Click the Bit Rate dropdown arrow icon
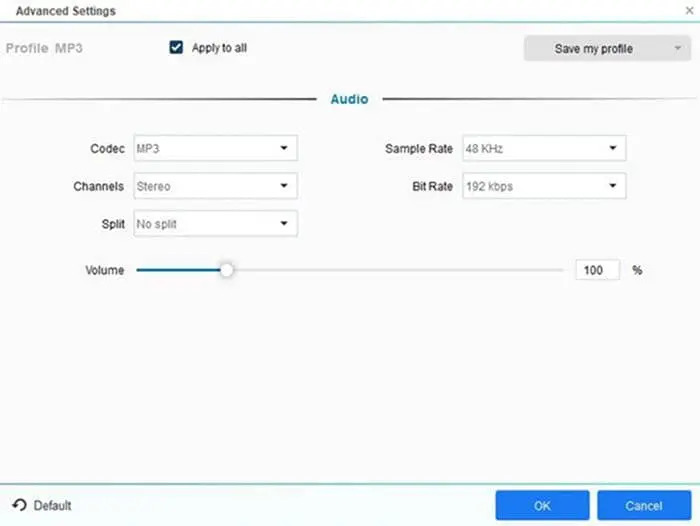The height and width of the screenshot is (526, 700). point(612,186)
